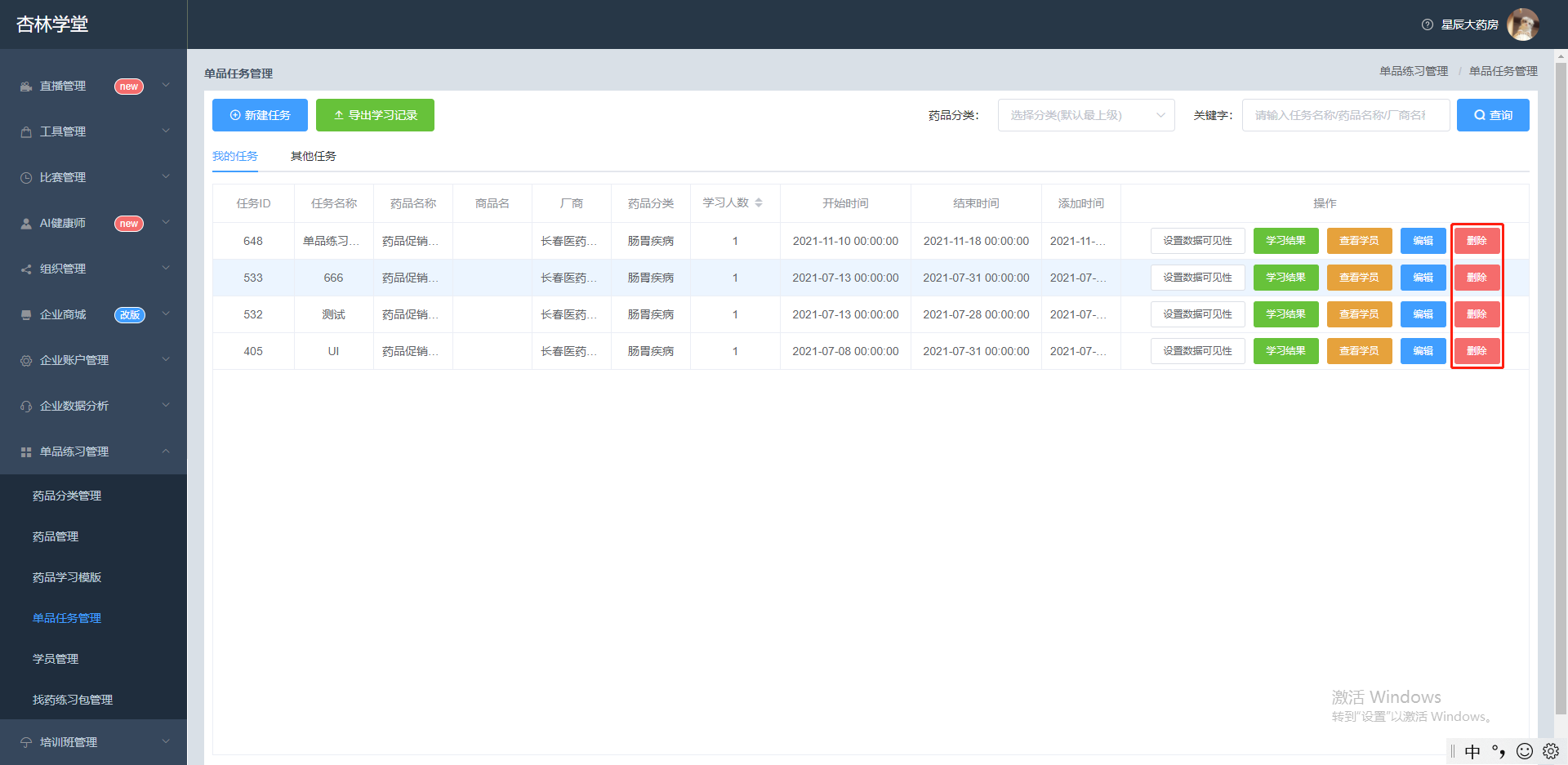Click the 工具管理 bag icon

(26, 132)
